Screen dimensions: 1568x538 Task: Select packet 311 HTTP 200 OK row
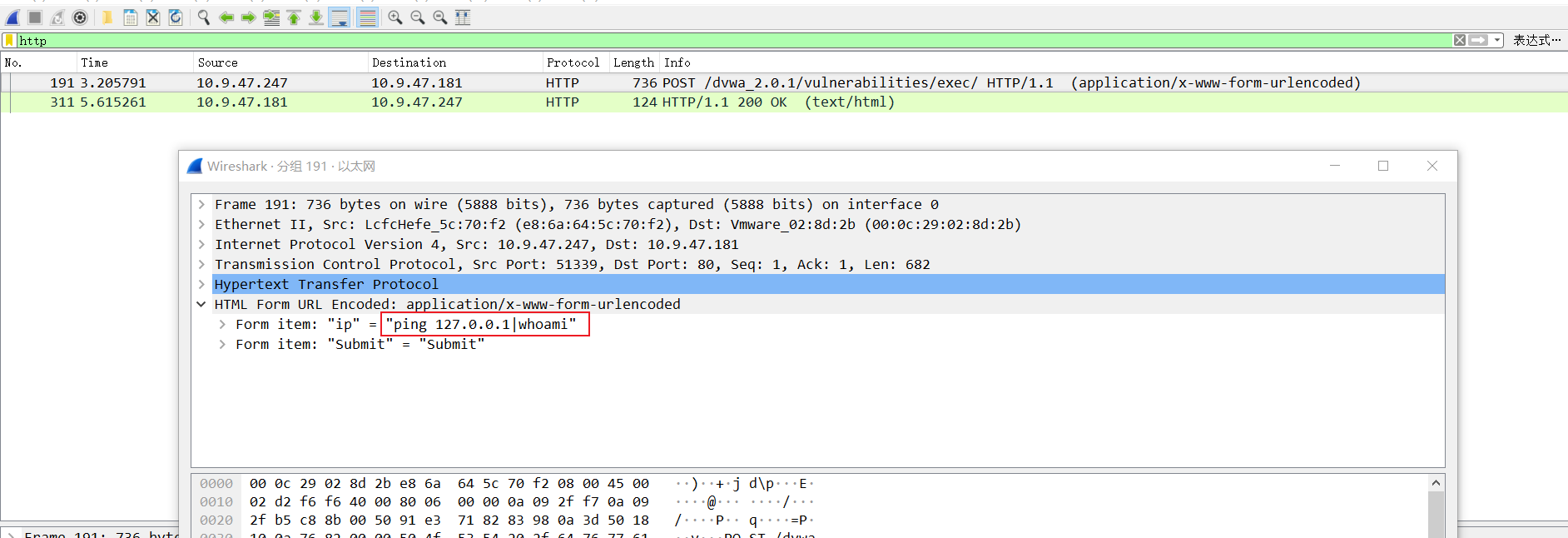point(784,102)
